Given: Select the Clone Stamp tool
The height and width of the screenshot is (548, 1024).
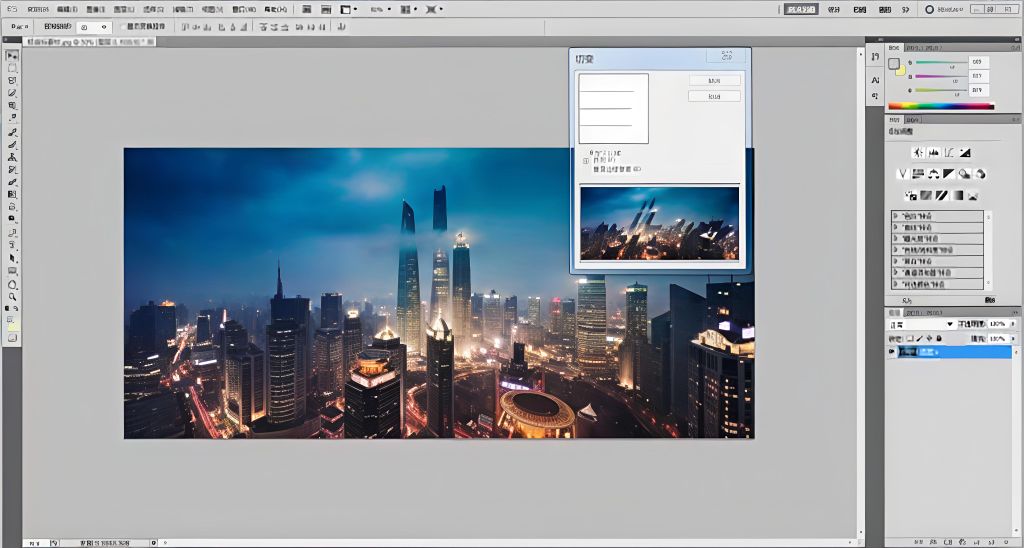Looking at the screenshot, I should tap(12, 157).
